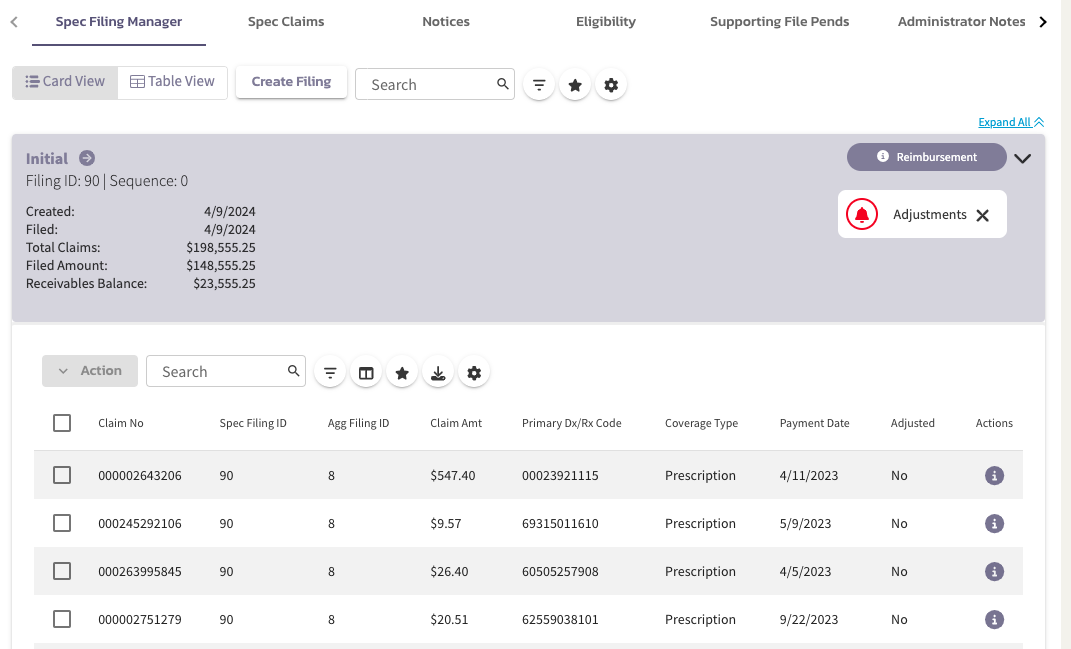Click the Create Filing button
This screenshot has width=1071, height=649.
pyautogui.click(x=291, y=82)
